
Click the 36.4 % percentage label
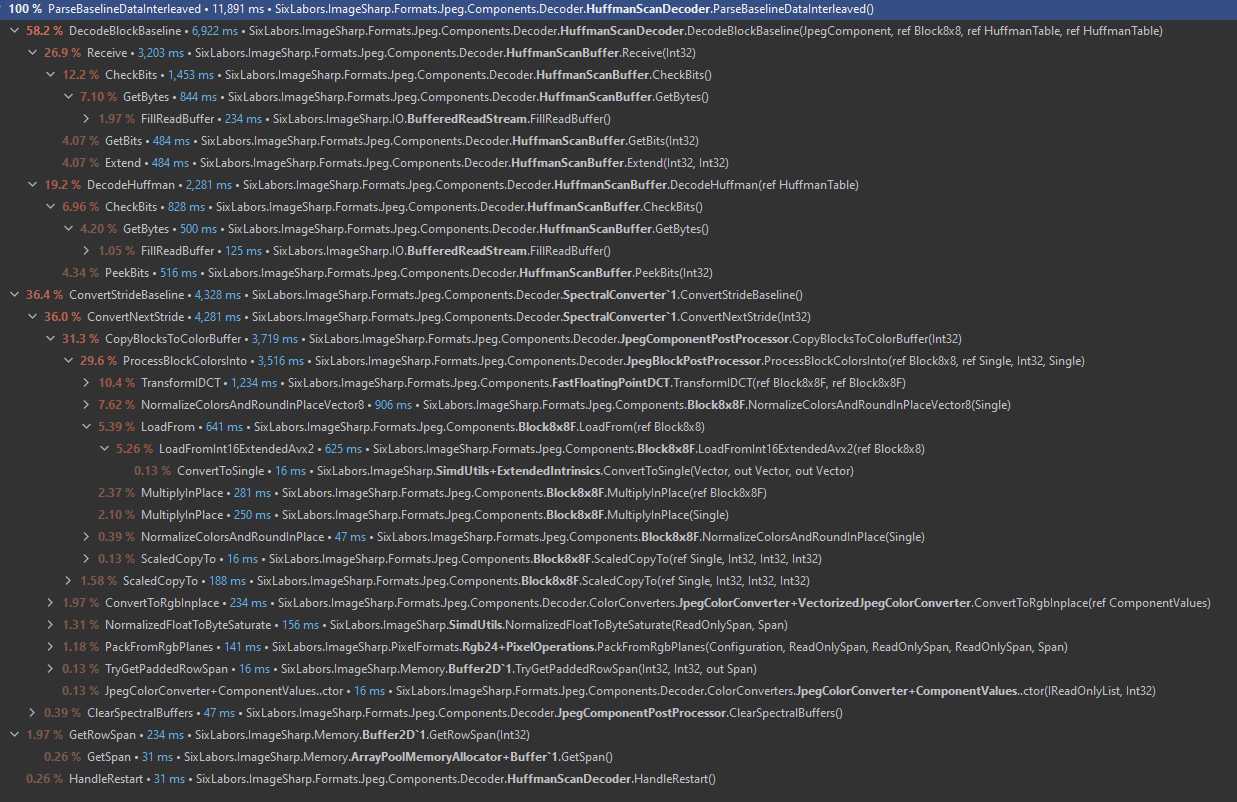click(x=45, y=295)
